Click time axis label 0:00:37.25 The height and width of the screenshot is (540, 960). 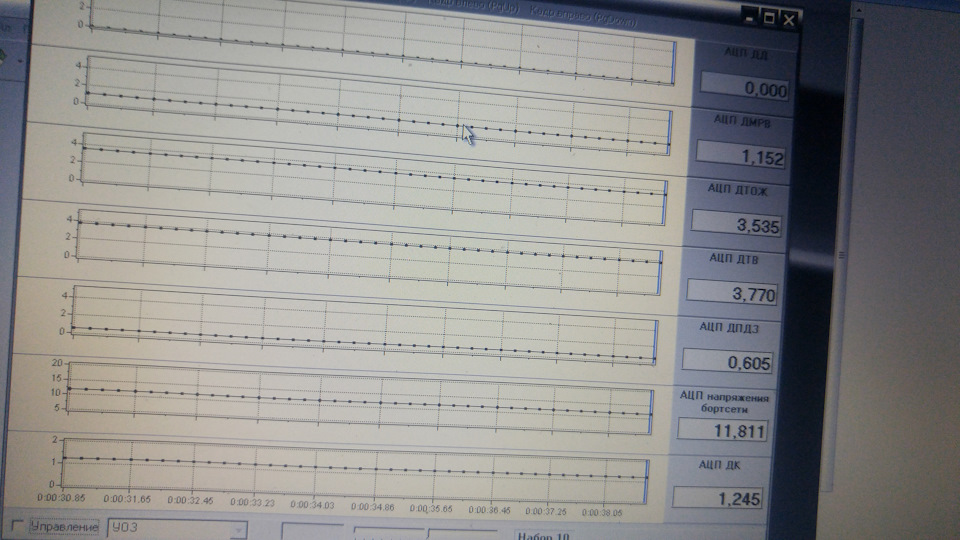pyautogui.click(x=546, y=511)
